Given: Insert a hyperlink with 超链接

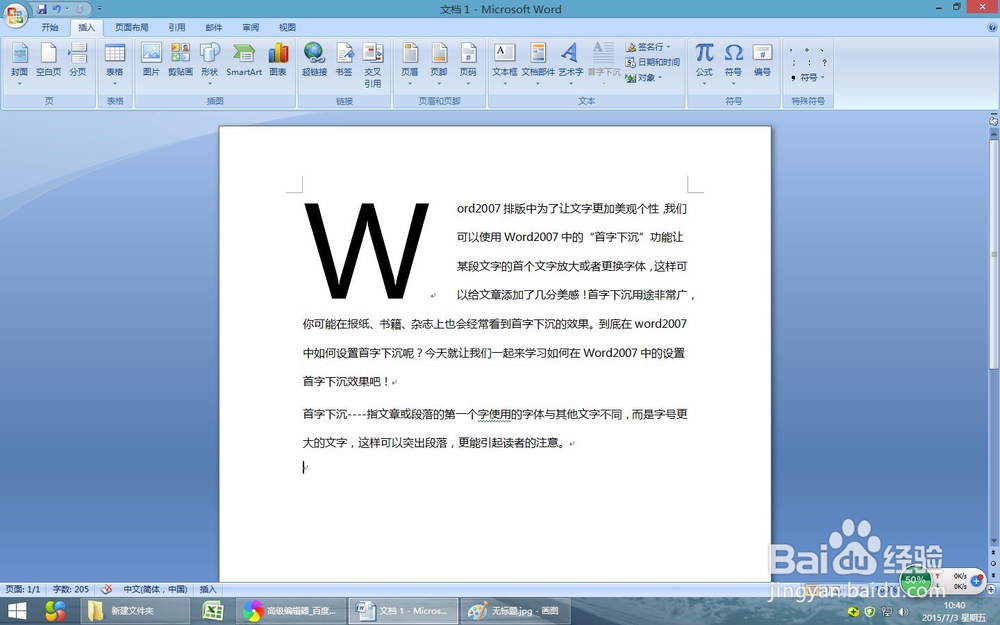Looking at the screenshot, I should coord(314,60).
